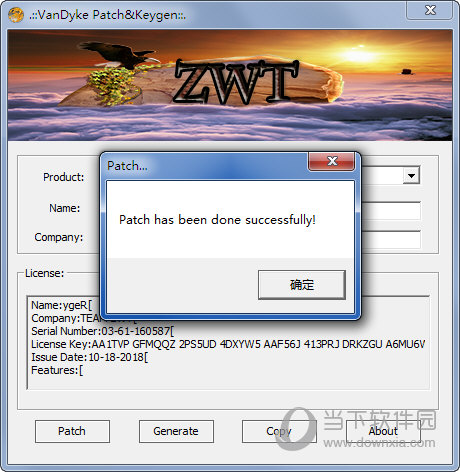
Task: Click the VanDyke Patch&Keygen title bar icon
Action: point(15,15)
